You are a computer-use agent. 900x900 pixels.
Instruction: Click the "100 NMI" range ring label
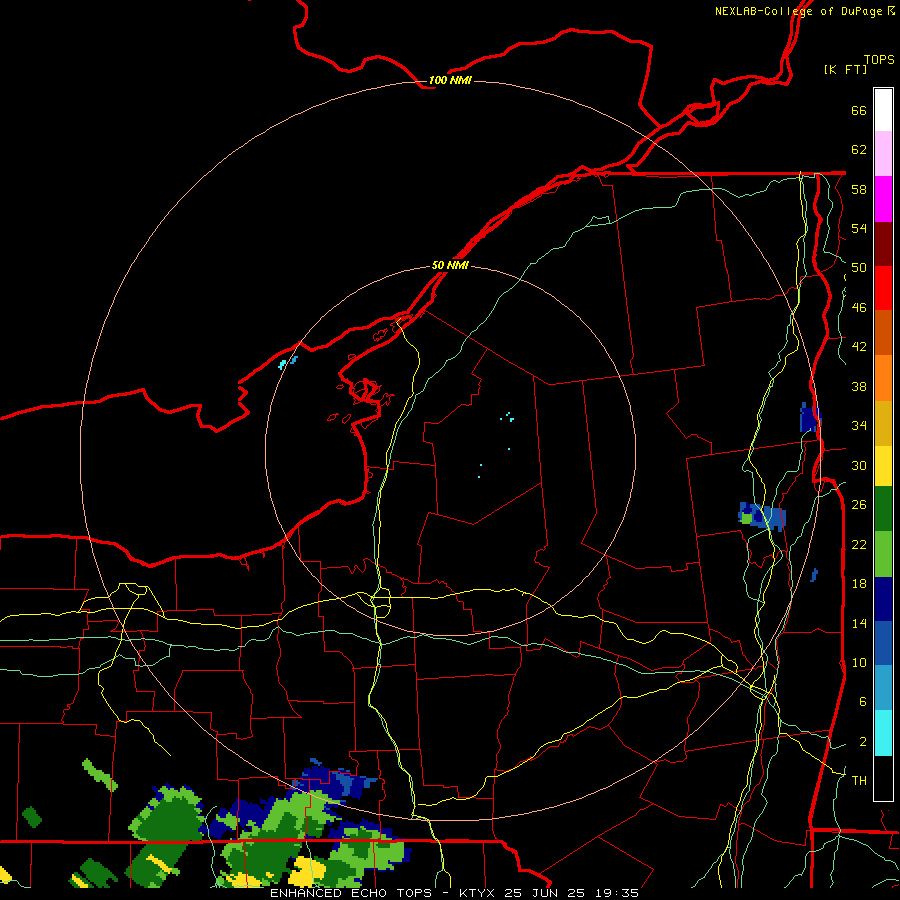[450, 80]
